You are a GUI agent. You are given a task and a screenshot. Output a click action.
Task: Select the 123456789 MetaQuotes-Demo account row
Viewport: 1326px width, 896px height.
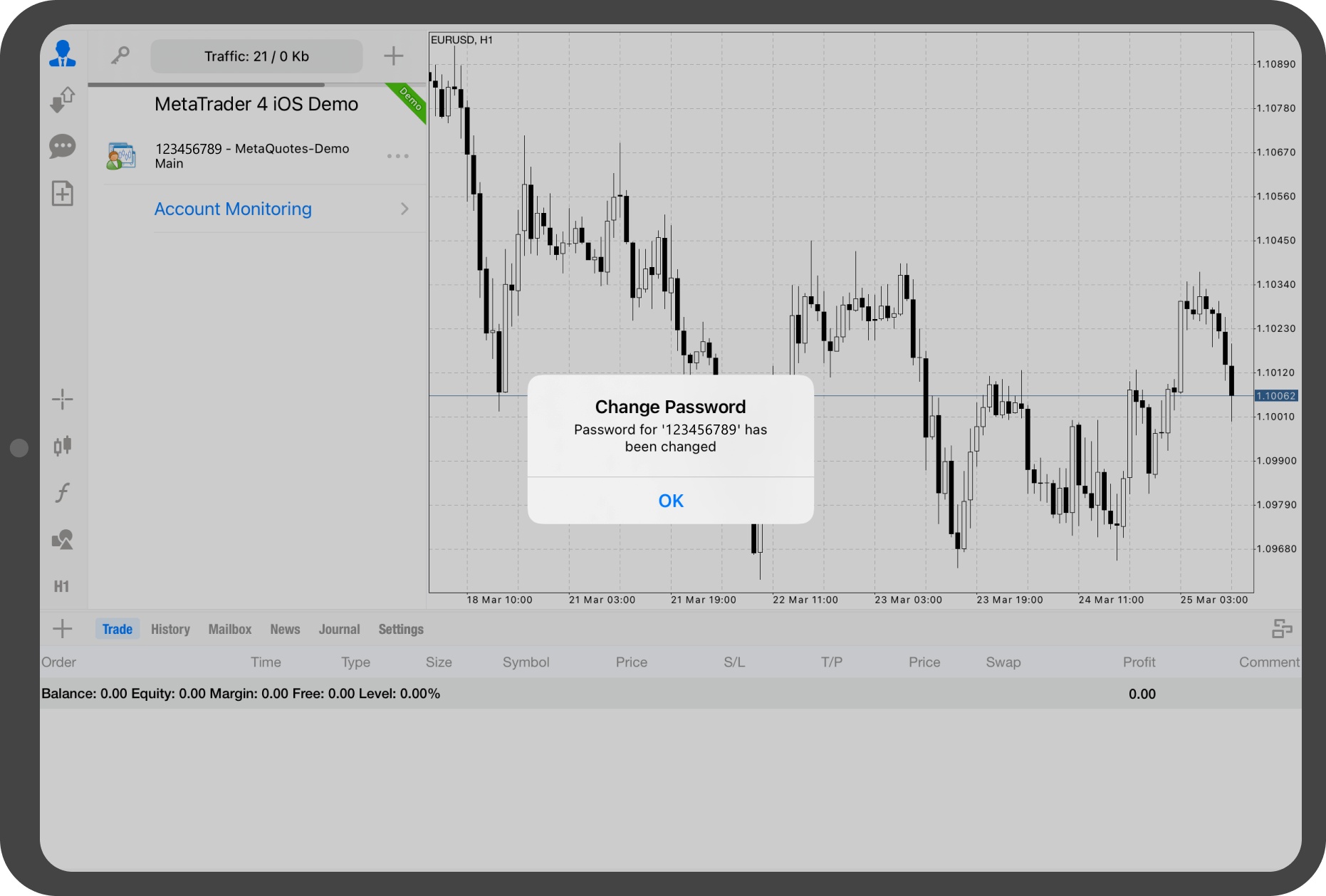252,156
